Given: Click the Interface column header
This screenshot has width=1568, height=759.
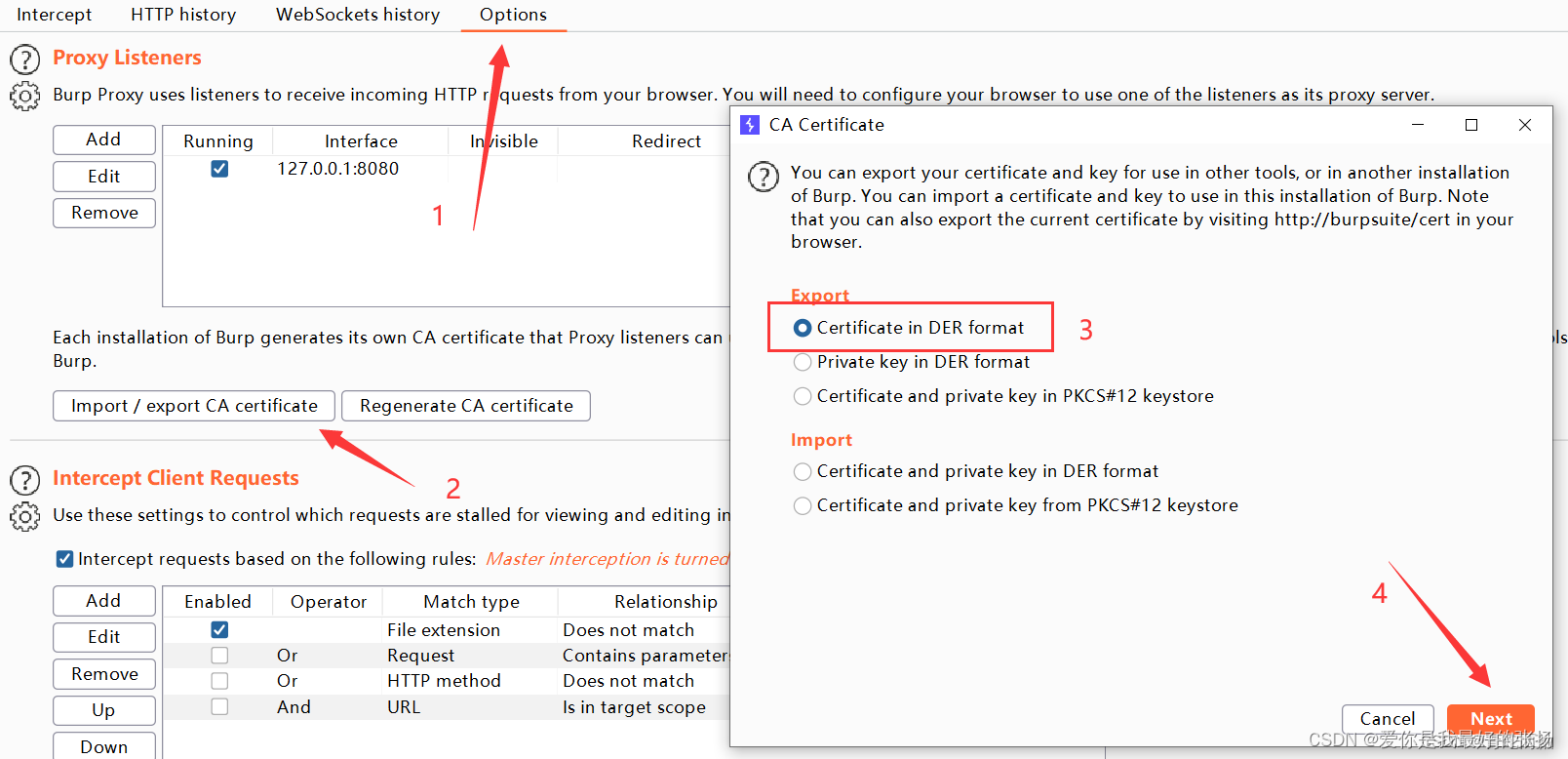Looking at the screenshot, I should pos(361,141).
